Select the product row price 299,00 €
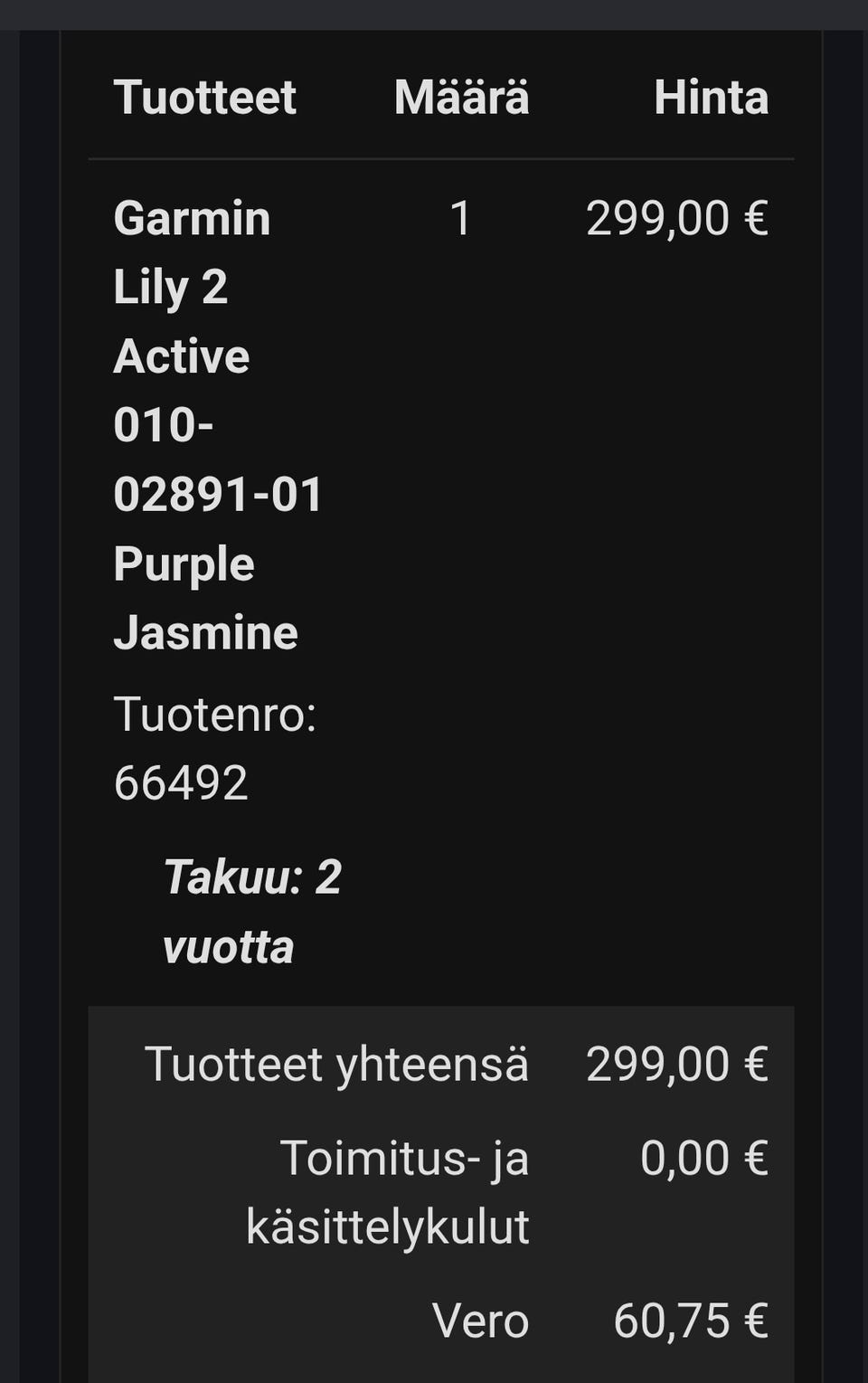Image resolution: width=868 pixels, height=1383 pixels. coord(676,219)
